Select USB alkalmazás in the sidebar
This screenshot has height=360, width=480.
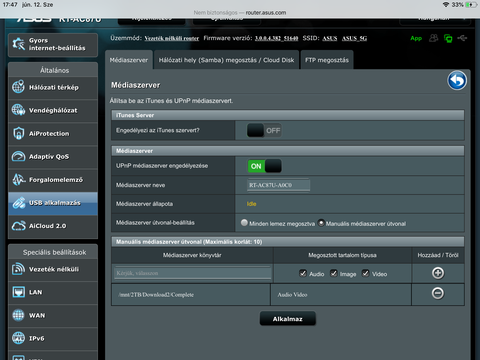click(x=53, y=203)
